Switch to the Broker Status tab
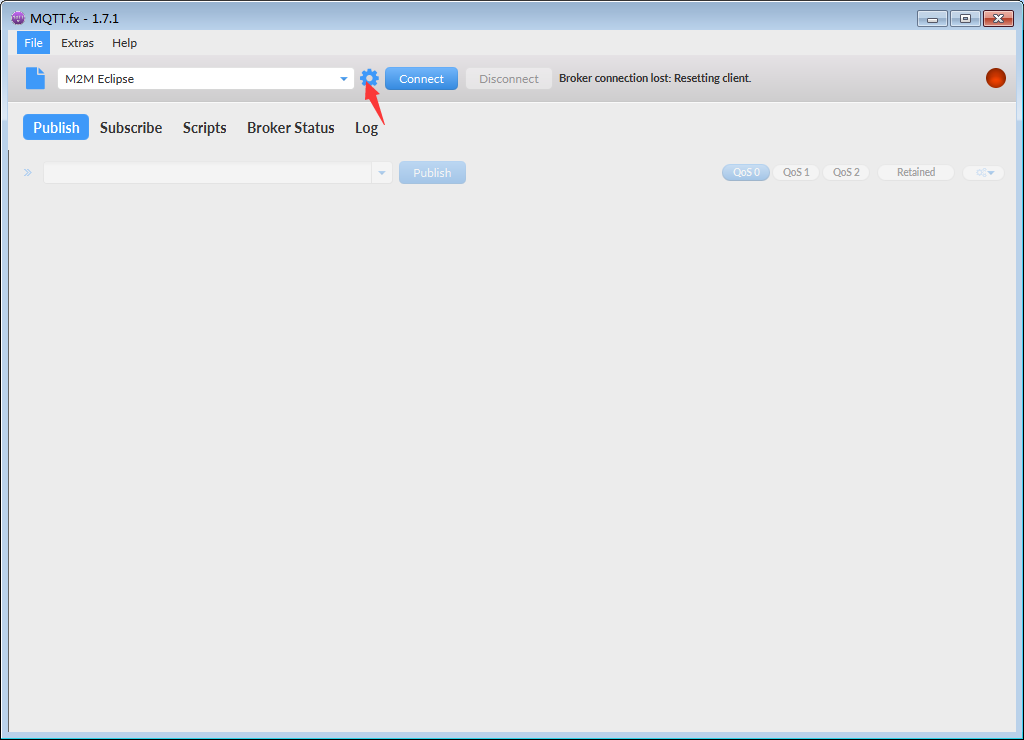1024x740 pixels. [291, 127]
